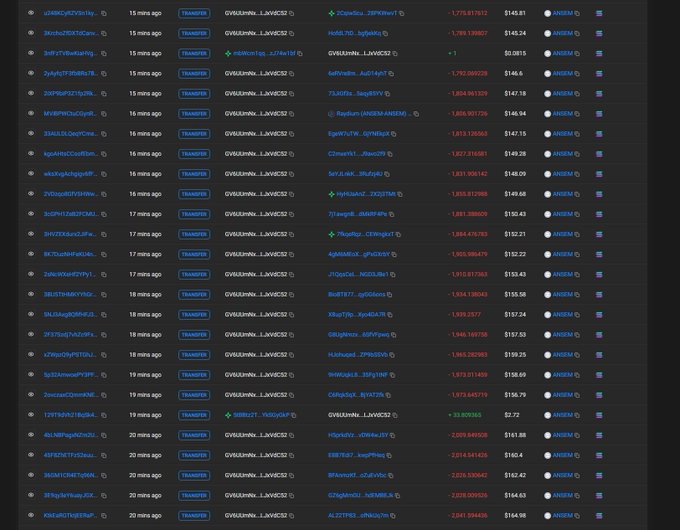
Task: Click the $164.98 value
Action: [515, 516]
